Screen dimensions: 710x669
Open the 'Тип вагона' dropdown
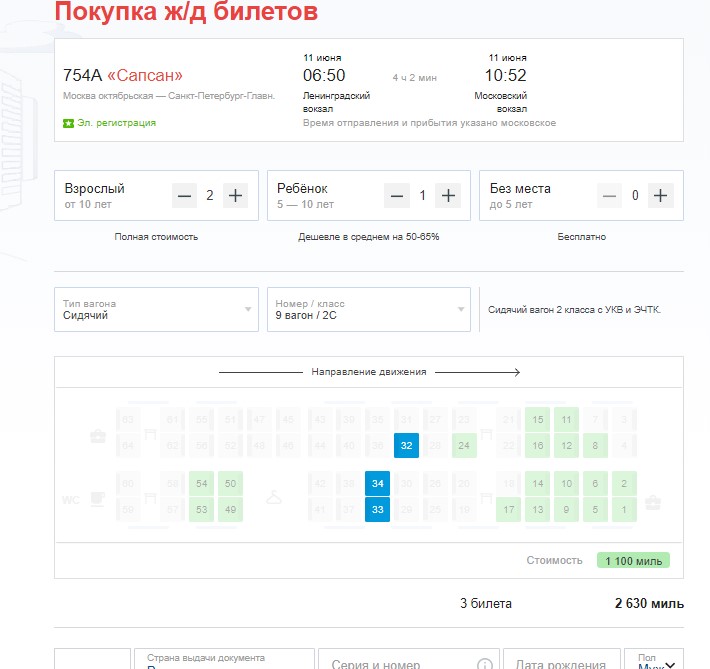tap(156, 310)
